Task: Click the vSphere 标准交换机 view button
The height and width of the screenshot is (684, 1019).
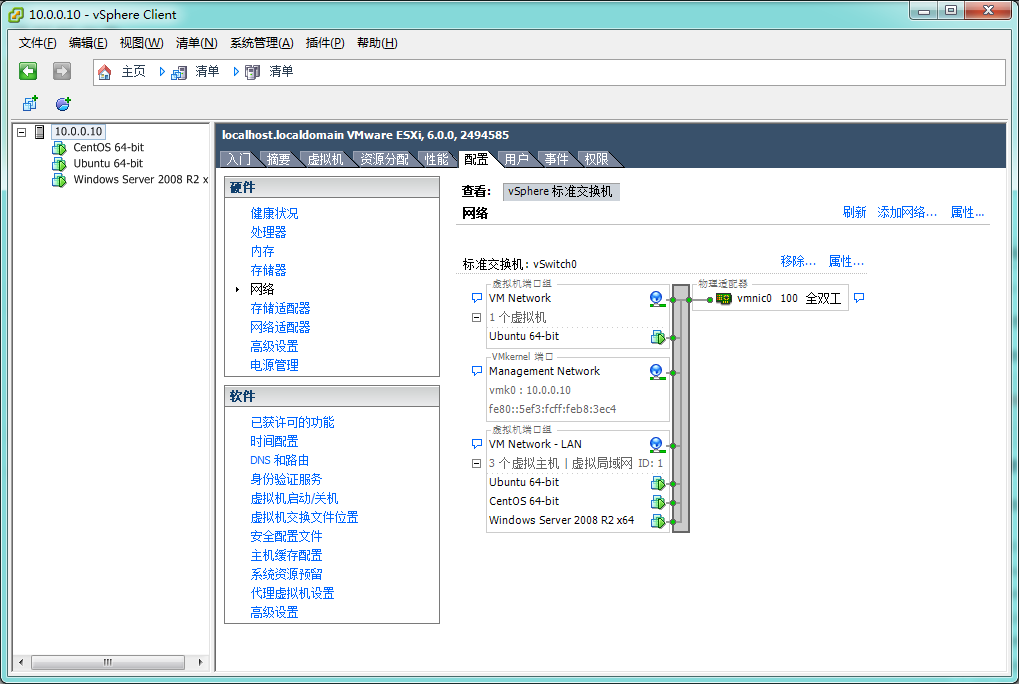Action: pos(561,192)
